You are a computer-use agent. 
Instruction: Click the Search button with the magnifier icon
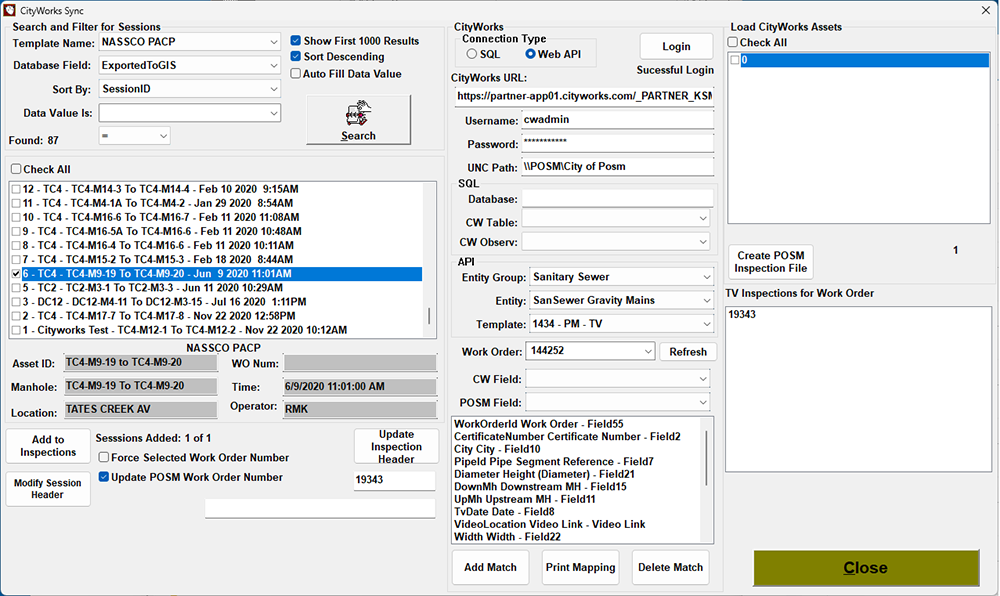pyautogui.click(x=358, y=120)
